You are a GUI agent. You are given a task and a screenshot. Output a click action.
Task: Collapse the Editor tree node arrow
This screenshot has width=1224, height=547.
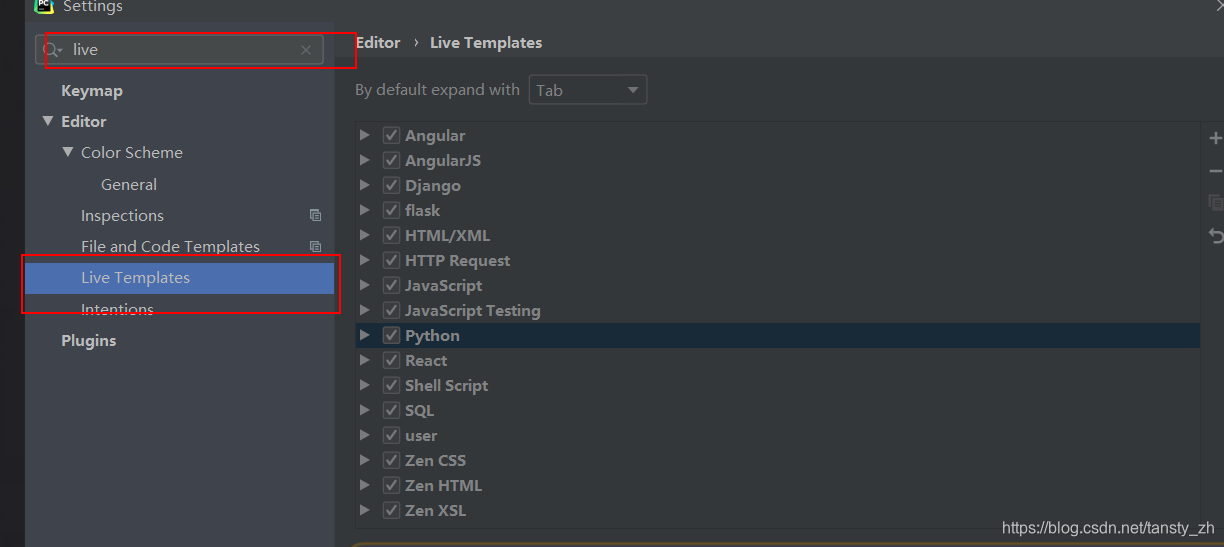tap(48, 121)
